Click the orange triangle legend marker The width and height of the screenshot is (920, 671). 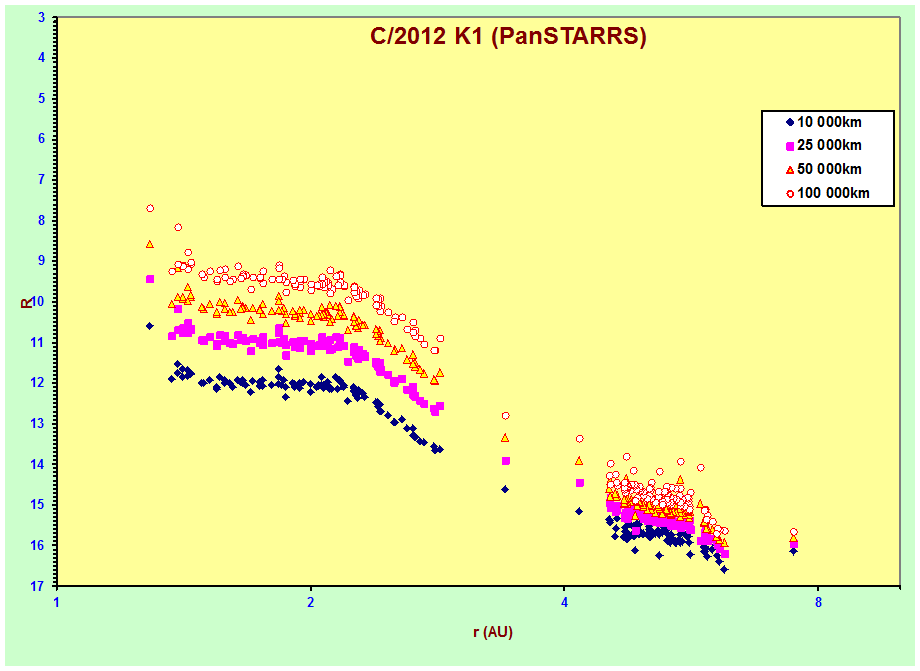tap(790, 170)
